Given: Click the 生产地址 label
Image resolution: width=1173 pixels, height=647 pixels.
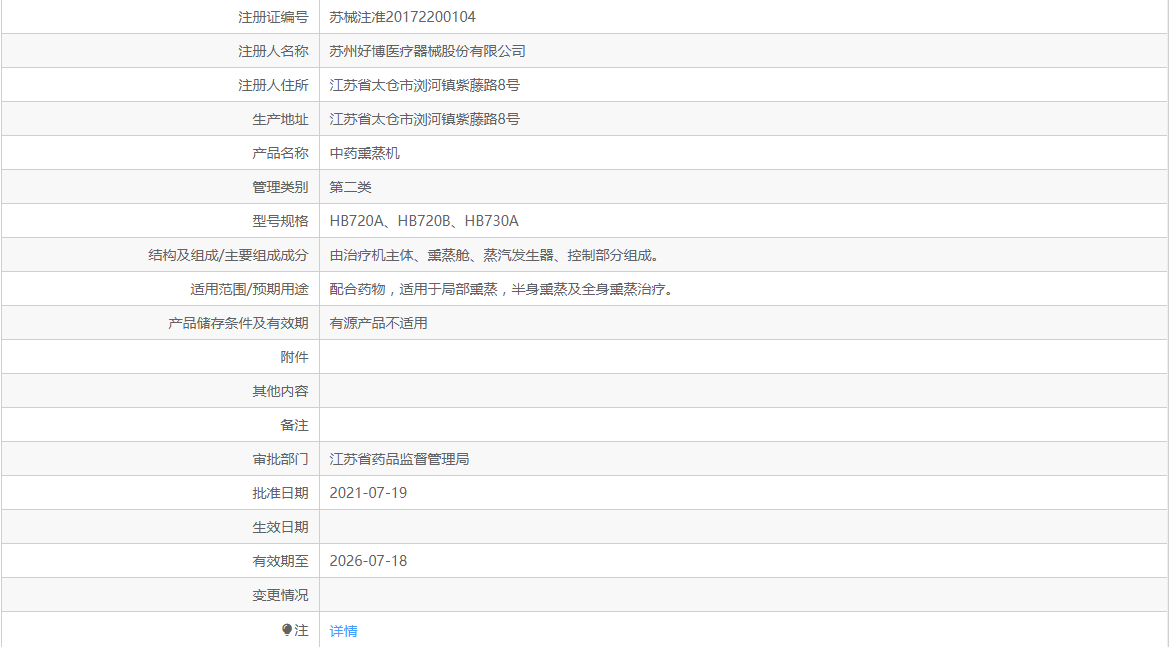Looking at the screenshot, I should [x=280, y=119].
